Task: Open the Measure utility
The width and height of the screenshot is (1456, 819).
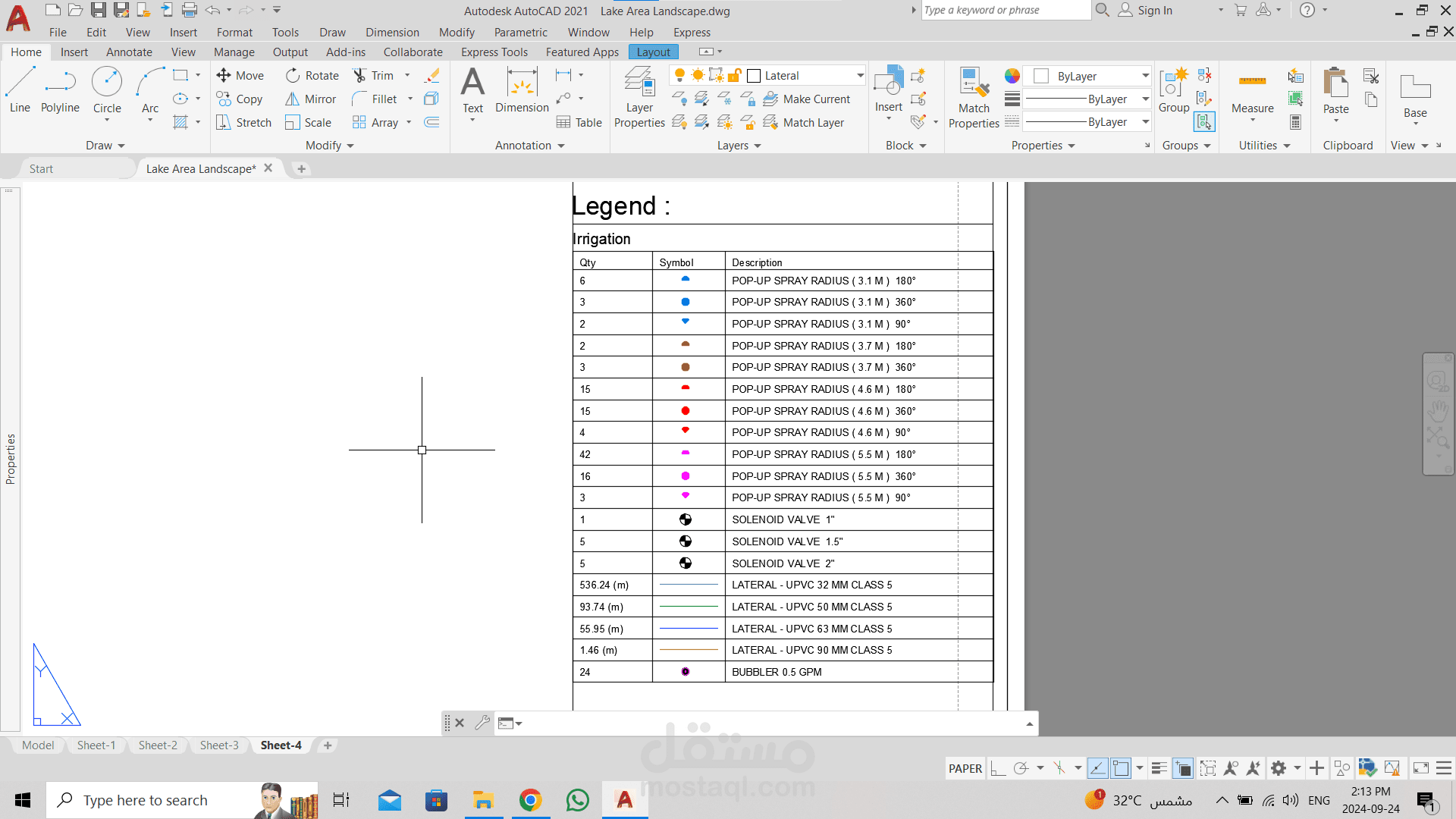Action: click(1253, 93)
